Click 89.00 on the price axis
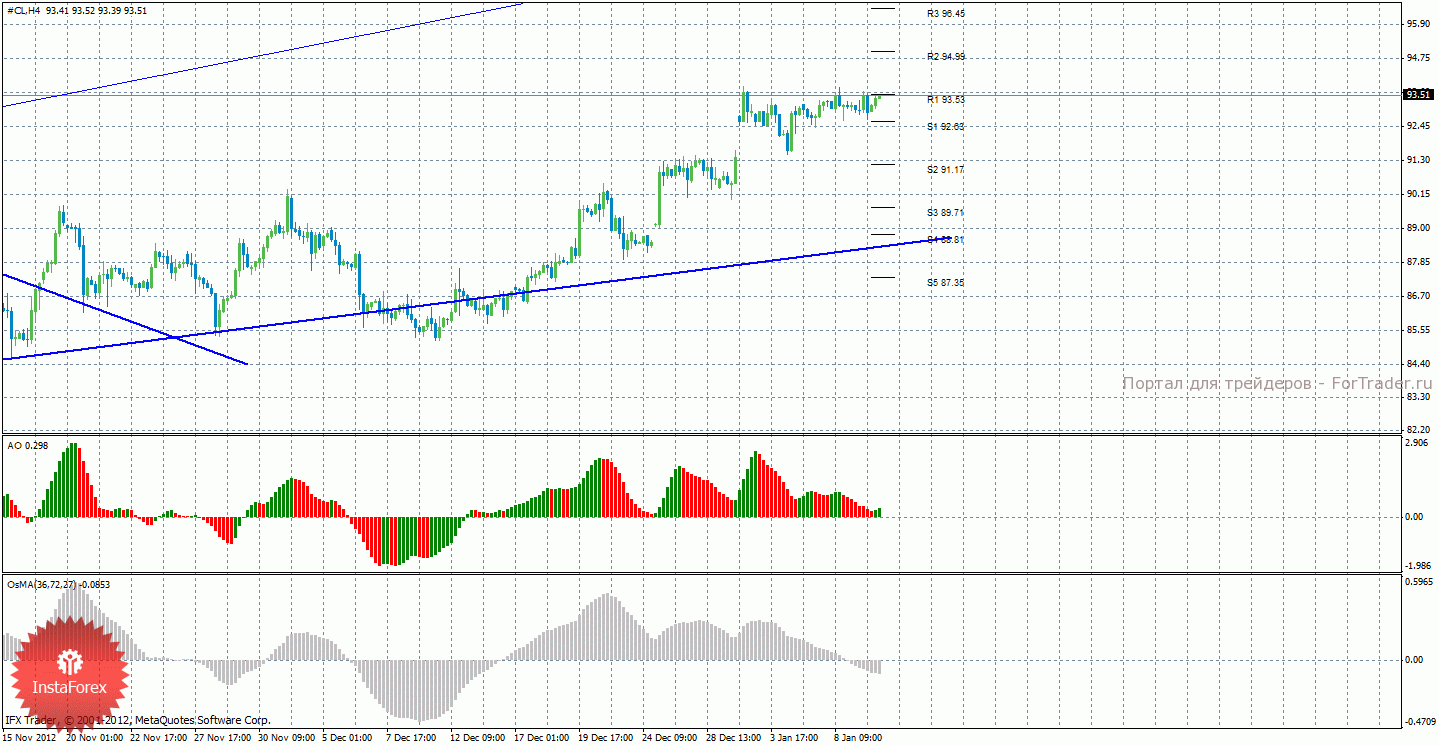Screen dimensions: 1439x745 tap(1419, 228)
